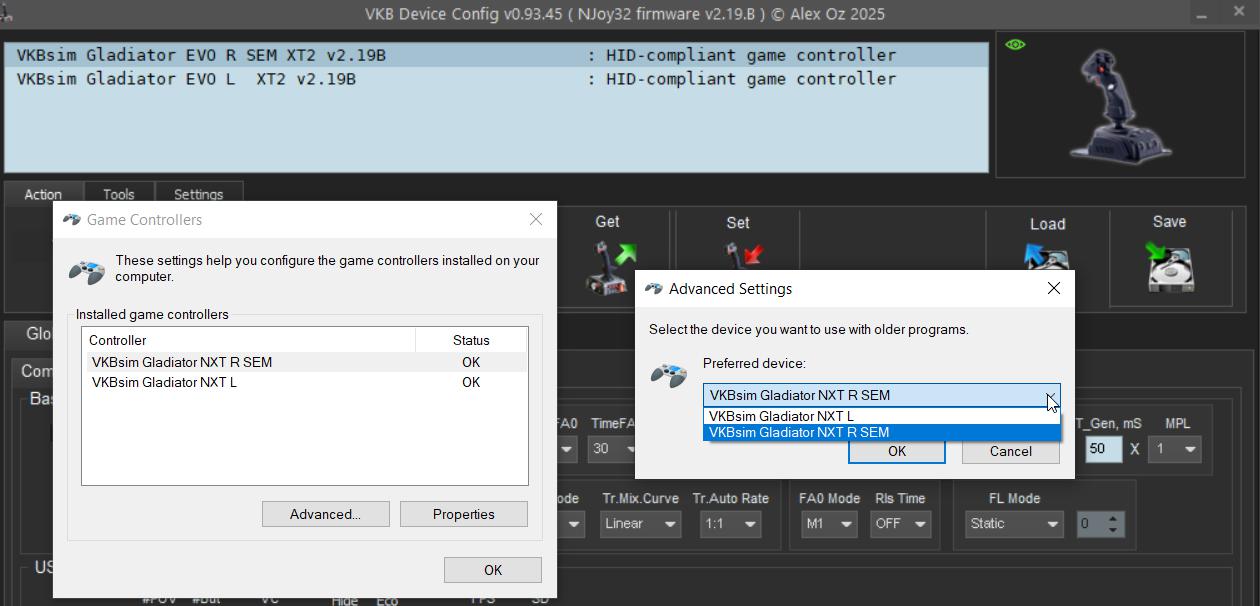Collapse the Preferred device combo box
Image resolution: width=1260 pixels, height=606 pixels.
[1052, 396]
